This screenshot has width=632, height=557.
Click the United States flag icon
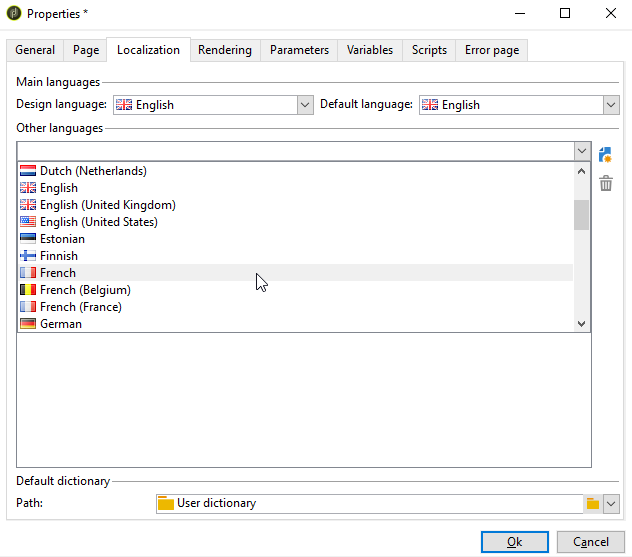tap(28, 222)
